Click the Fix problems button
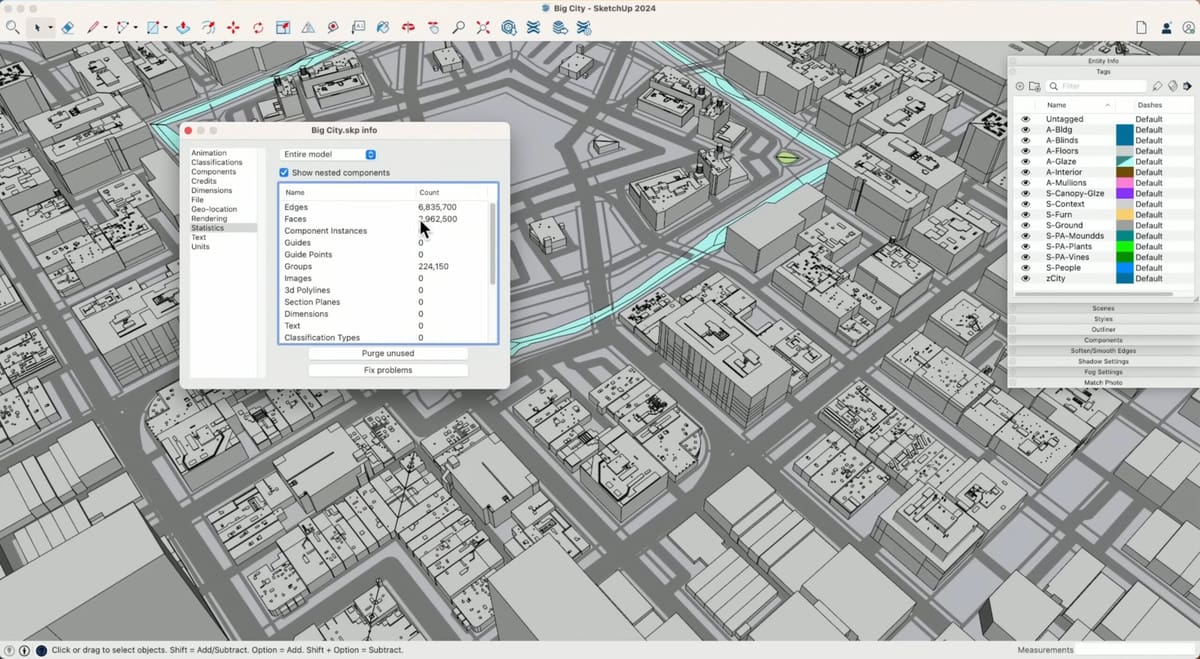Screen dimensions: 1200x659 click(x=388, y=370)
